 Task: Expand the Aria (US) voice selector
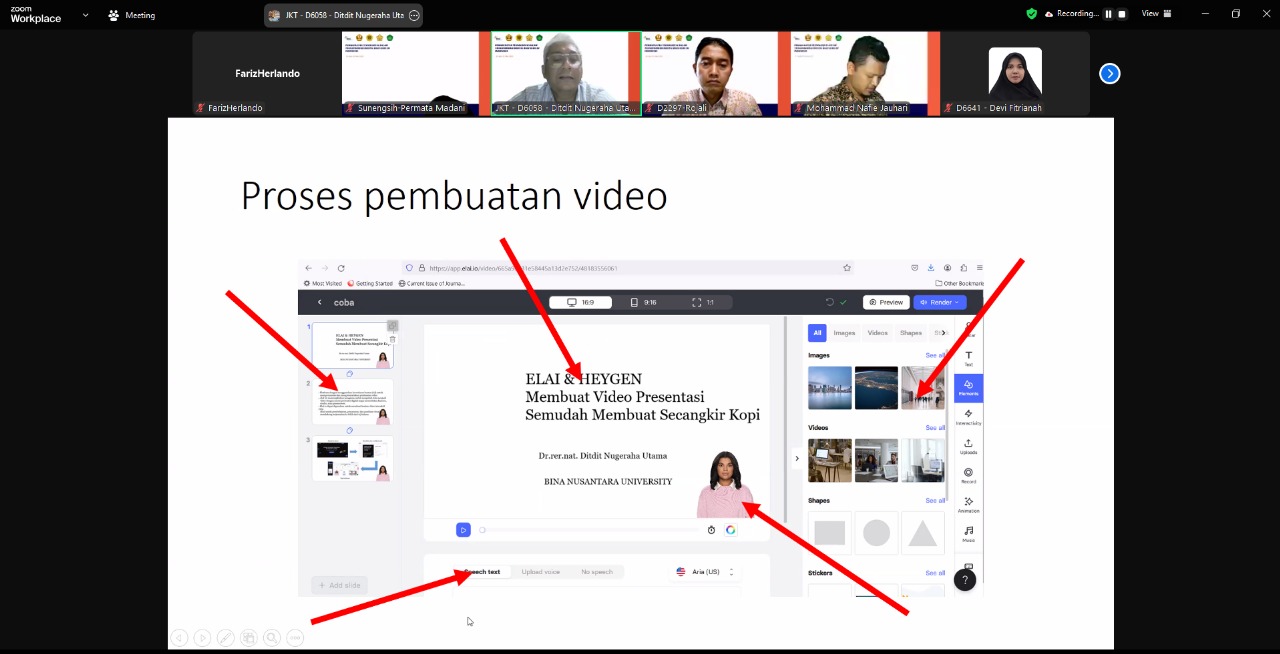point(705,572)
